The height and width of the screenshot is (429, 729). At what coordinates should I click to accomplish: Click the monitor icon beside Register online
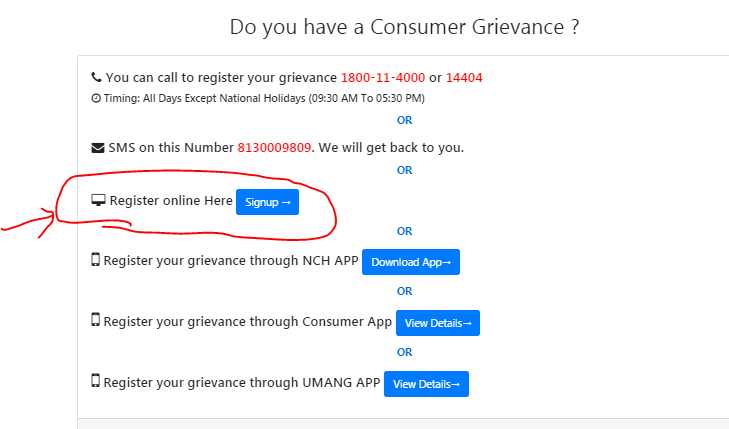pyautogui.click(x=98, y=201)
